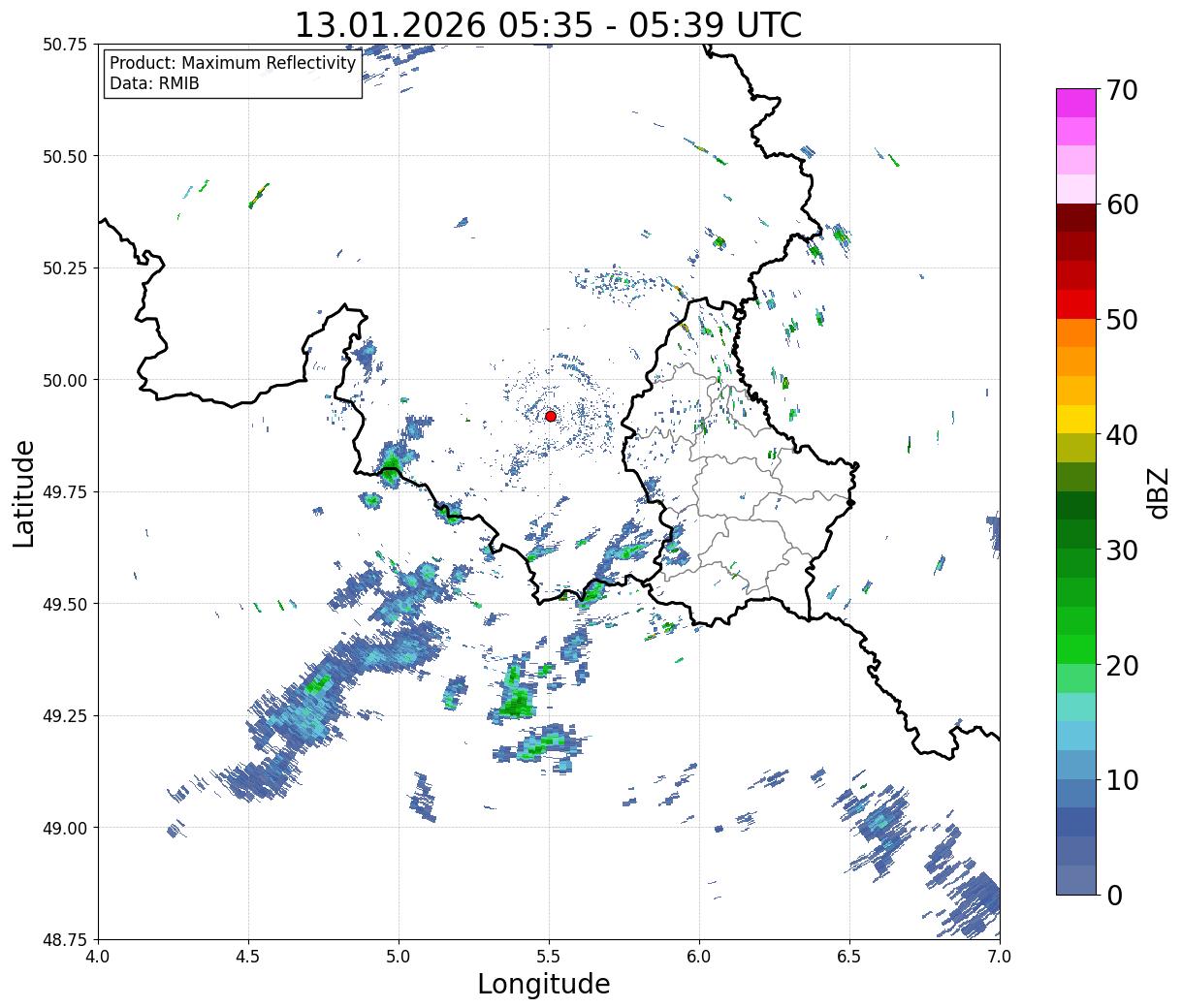The width and height of the screenshot is (1182, 1008).
Task: Click the longitude tick label 5.5
Action: (549, 956)
